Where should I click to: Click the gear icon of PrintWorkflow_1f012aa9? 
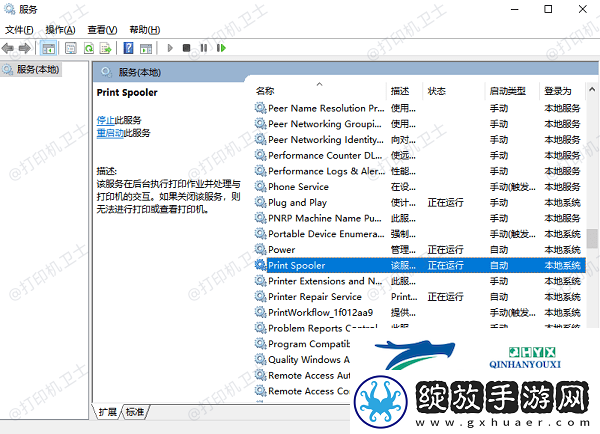[x=260, y=312]
